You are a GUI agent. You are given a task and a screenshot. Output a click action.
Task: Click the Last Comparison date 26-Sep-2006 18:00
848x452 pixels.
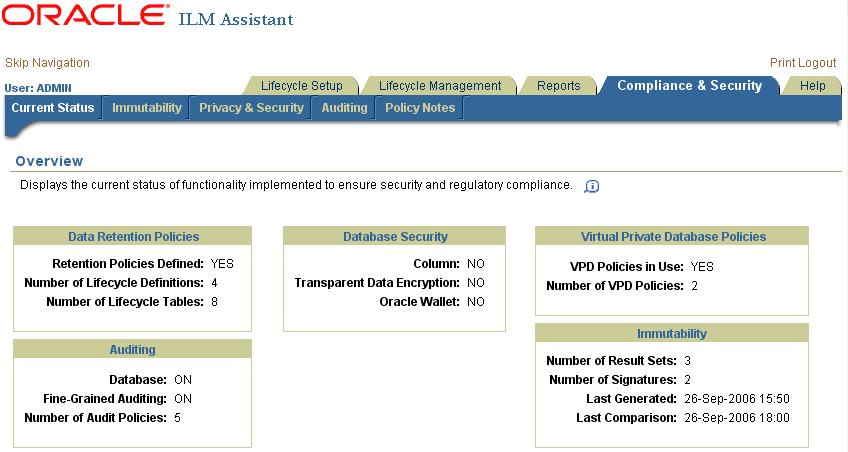[x=737, y=418]
